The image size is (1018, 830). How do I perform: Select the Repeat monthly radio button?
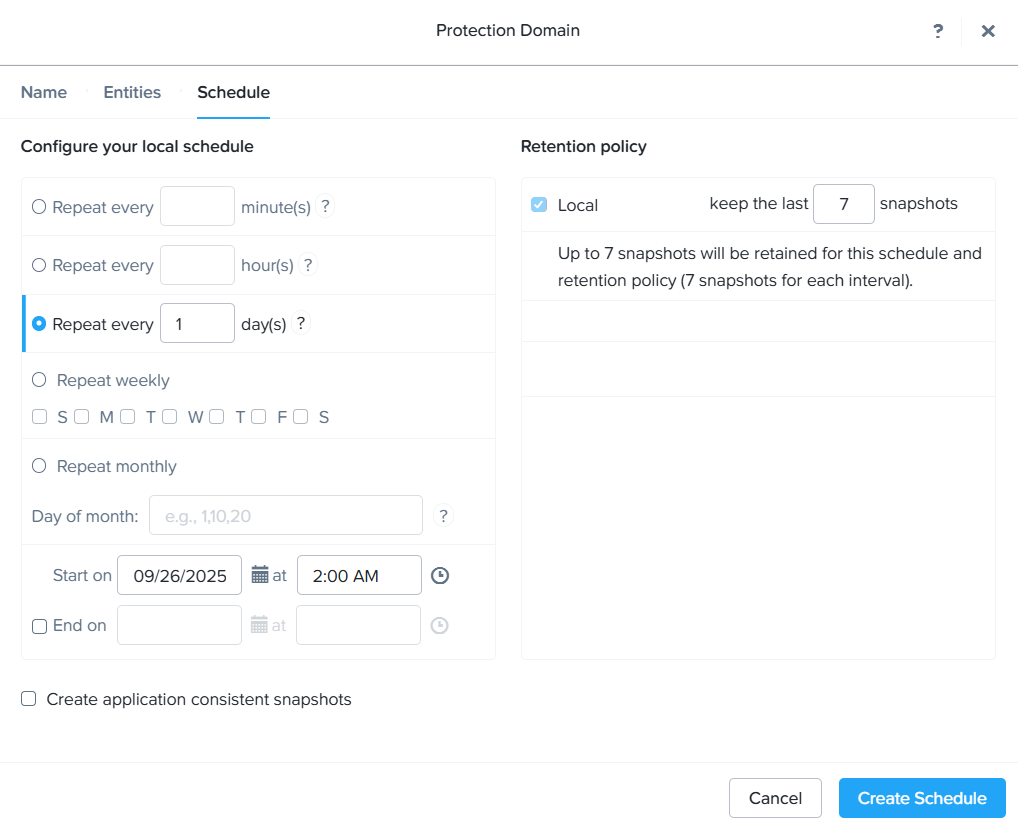tap(39, 466)
